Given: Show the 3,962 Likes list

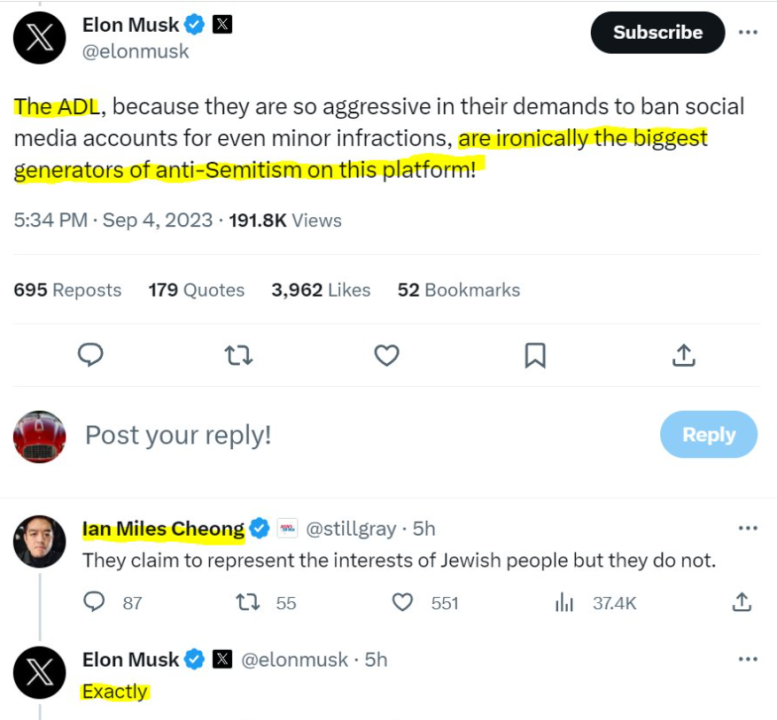Looking at the screenshot, I should tap(320, 290).
